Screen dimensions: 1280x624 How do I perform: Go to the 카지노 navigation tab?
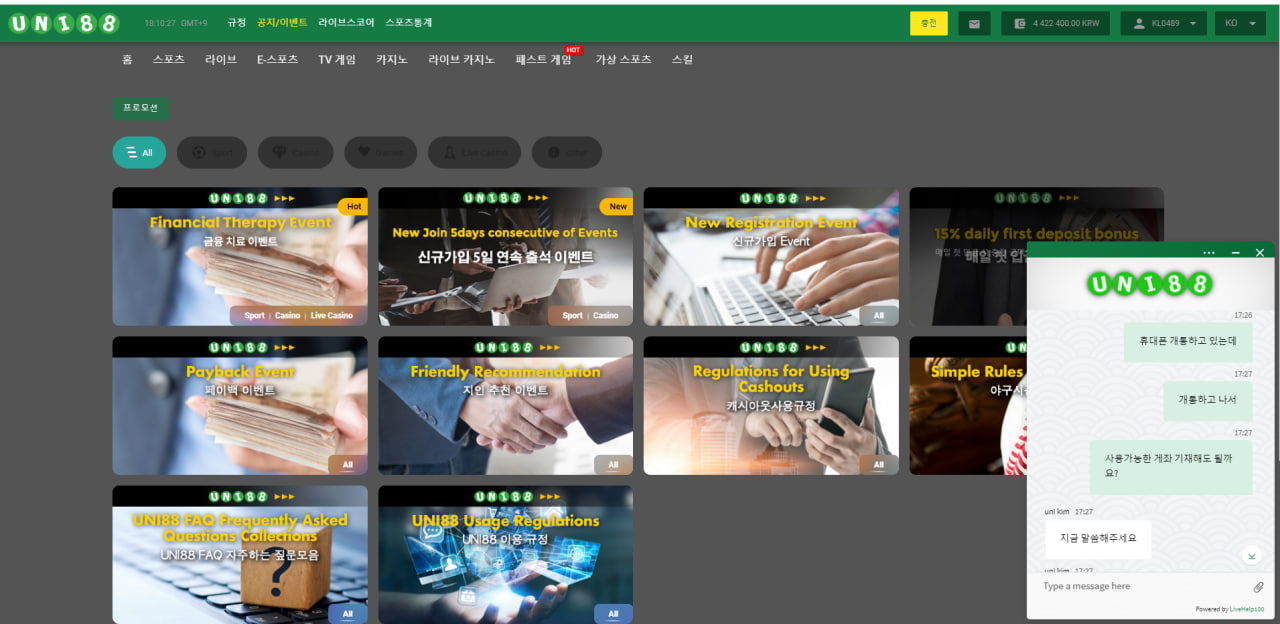[x=392, y=59]
